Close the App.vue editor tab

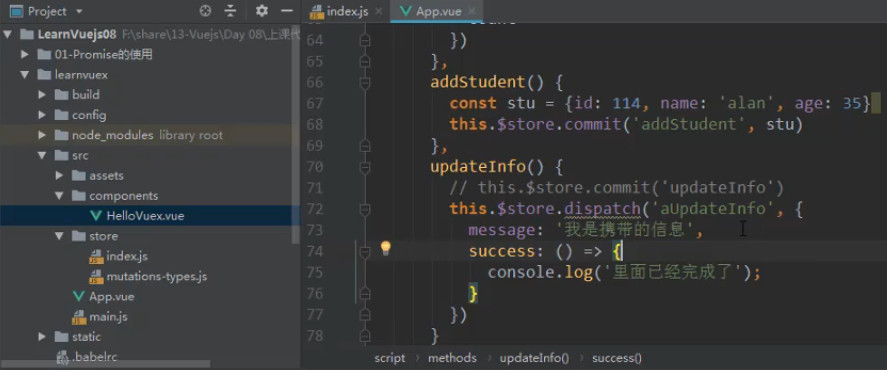472,11
